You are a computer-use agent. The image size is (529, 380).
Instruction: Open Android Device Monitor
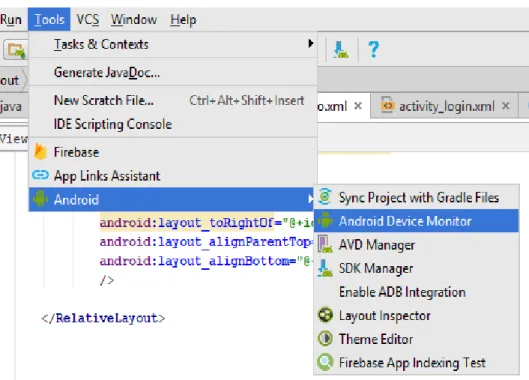click(x=416, y=221)
